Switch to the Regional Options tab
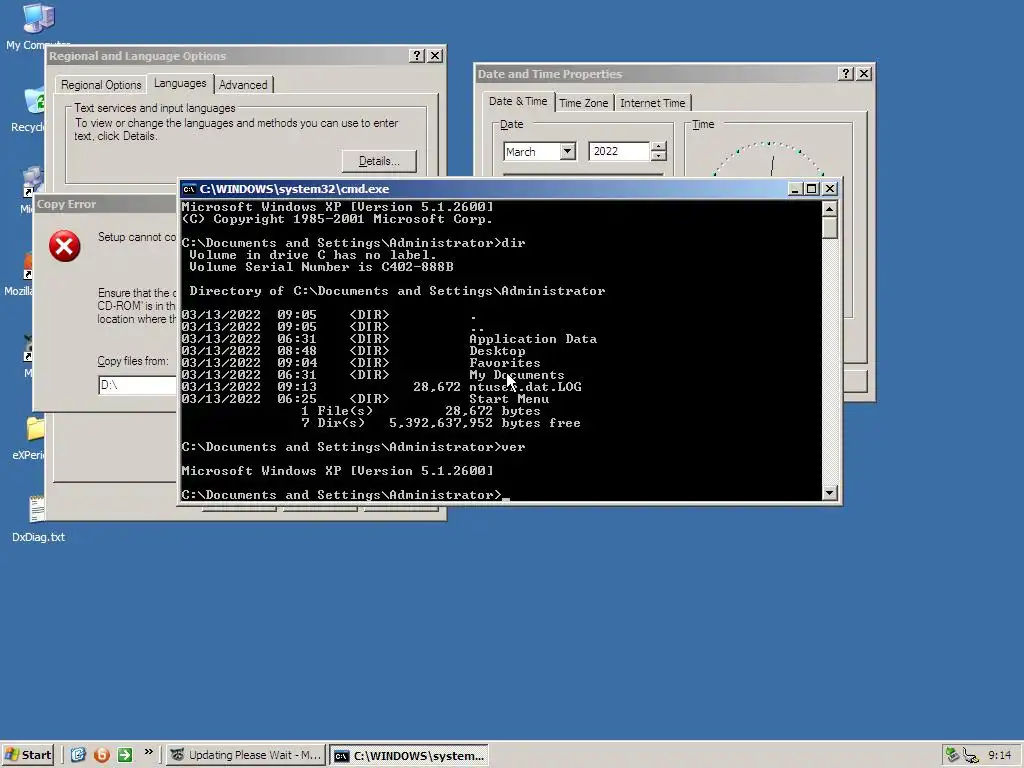Viewport: 1024px width, 768px height. pos(101,85)
